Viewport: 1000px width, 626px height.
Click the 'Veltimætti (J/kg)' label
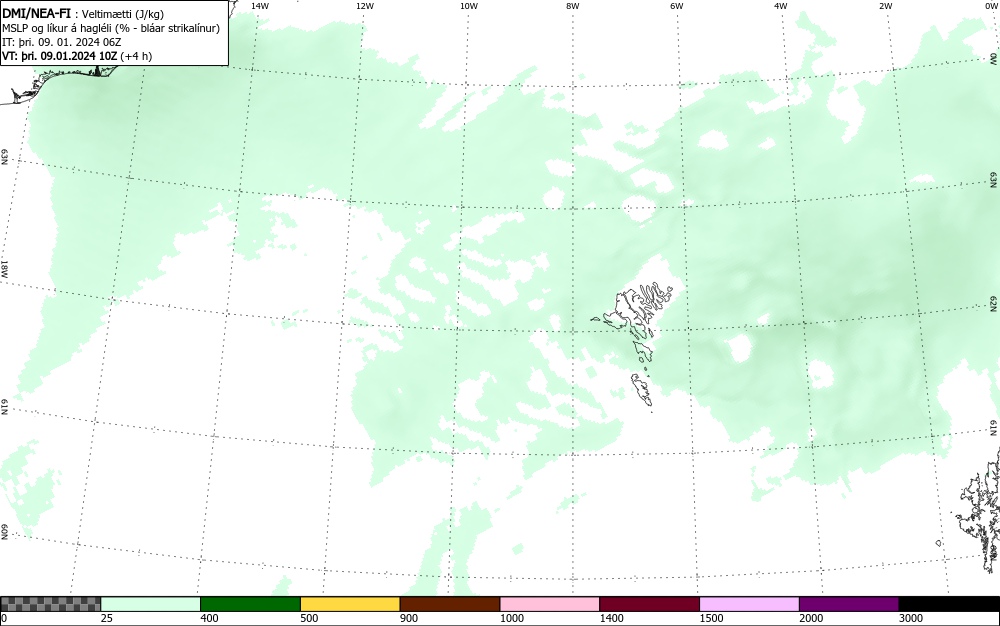click(123, 14)
